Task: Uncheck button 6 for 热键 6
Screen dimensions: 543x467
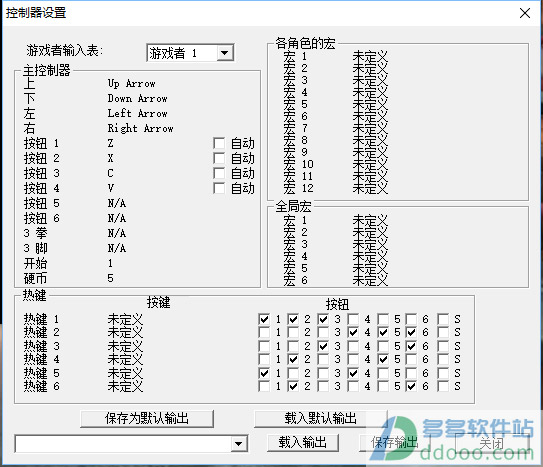Action: [411, 386]
